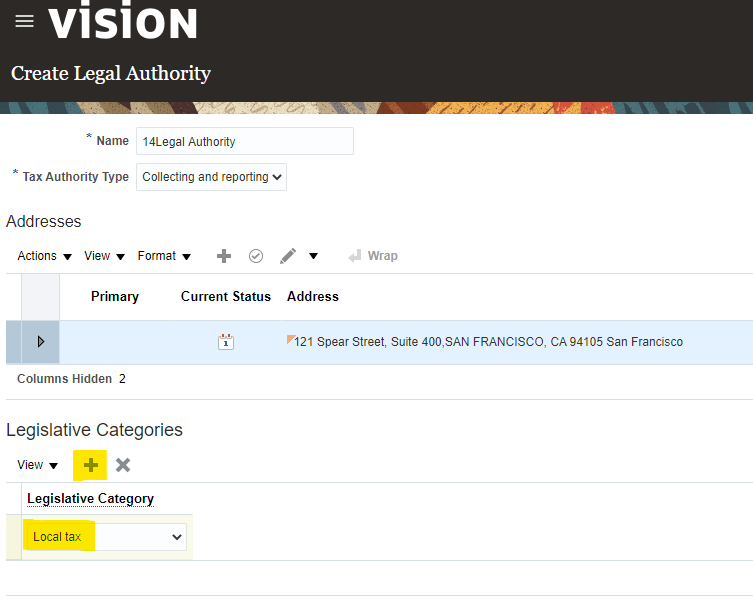Open the Format menu in Addresses
The width and height of the screenshot is (753, 609).
point(164,256)
